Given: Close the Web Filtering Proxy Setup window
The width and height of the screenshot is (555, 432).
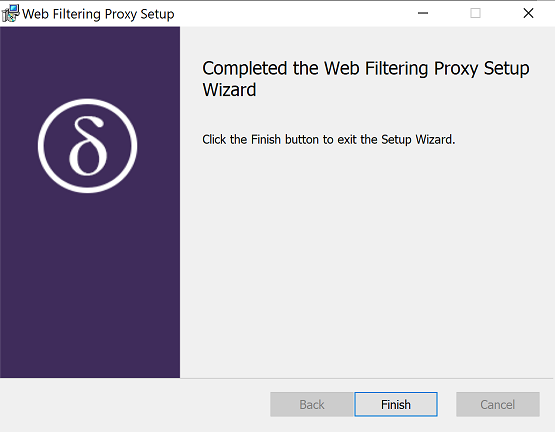Looking at the screenshot, I should (528, 13).
